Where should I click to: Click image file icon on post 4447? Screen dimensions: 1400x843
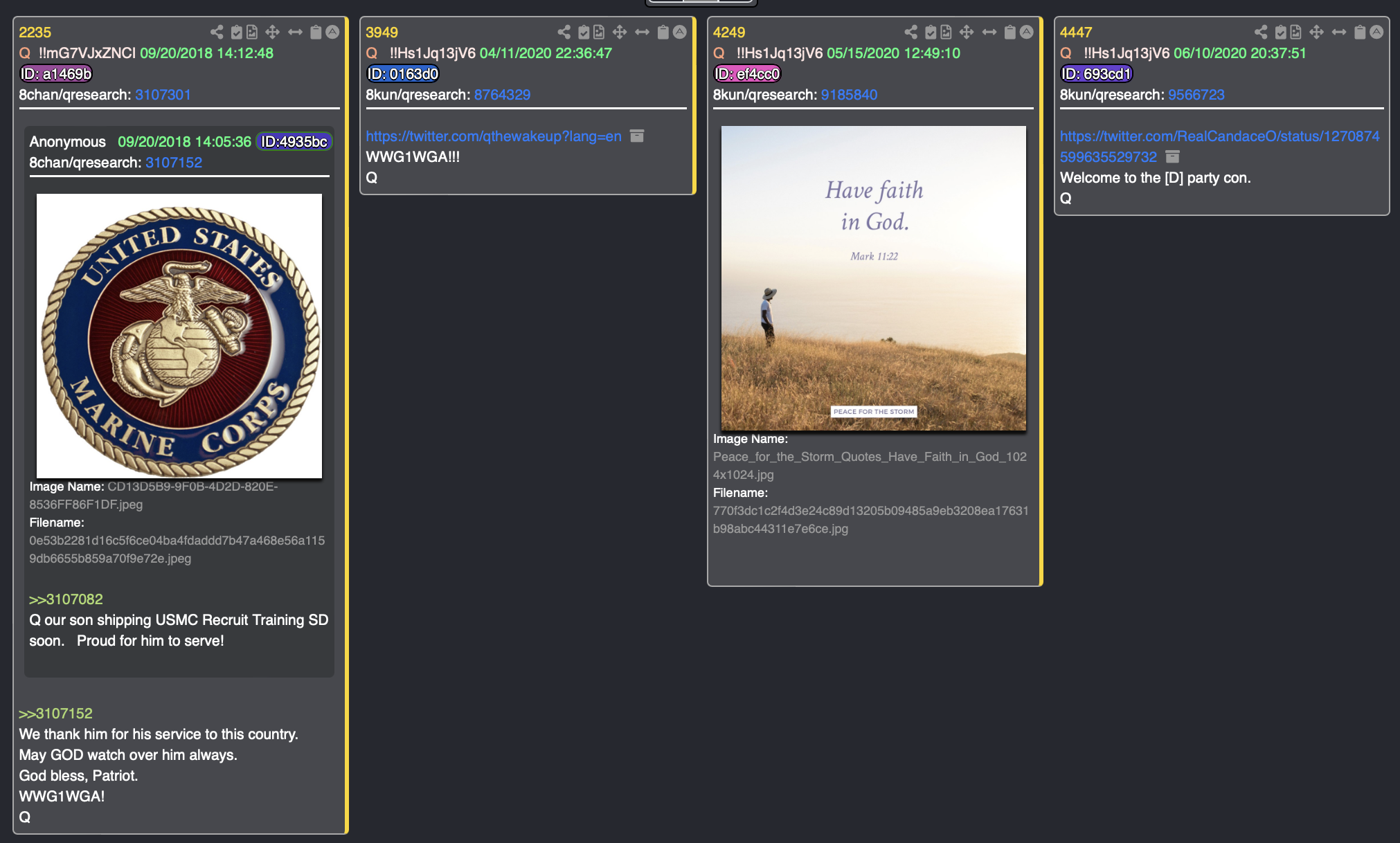pyautogui.click(x=1295, y=32)
